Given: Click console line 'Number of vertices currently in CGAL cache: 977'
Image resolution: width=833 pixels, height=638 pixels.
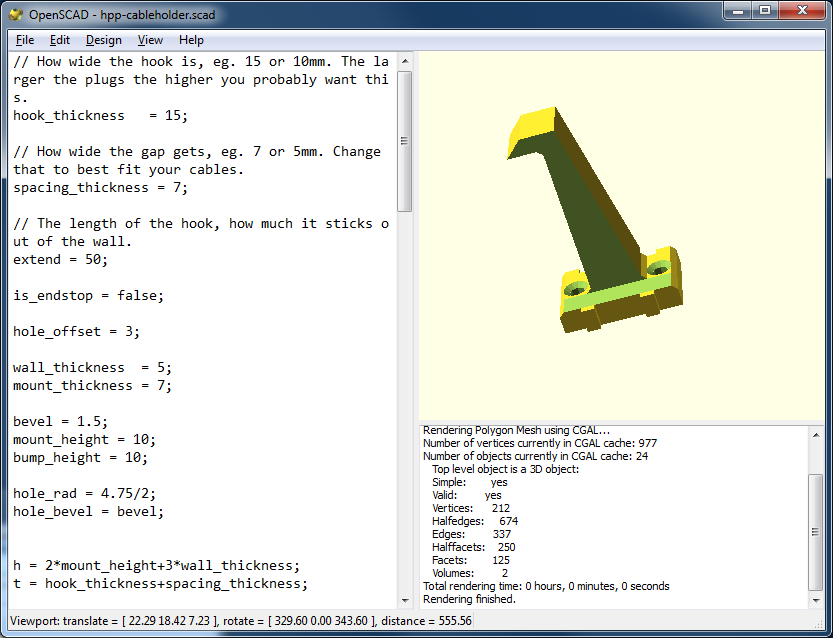Looking at the screenshot, I should (540, 443).
